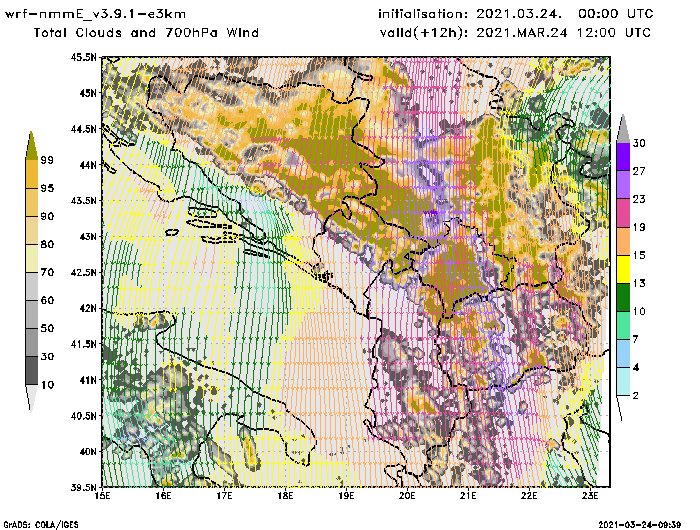Click the olive triangle above cloud value 99
700x530 pixels.
click(x=31, y=147)
